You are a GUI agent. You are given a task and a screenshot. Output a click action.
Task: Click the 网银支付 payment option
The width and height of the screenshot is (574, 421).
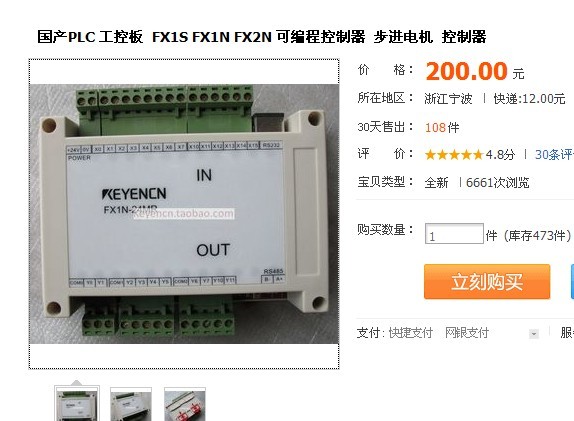point(467,333)
